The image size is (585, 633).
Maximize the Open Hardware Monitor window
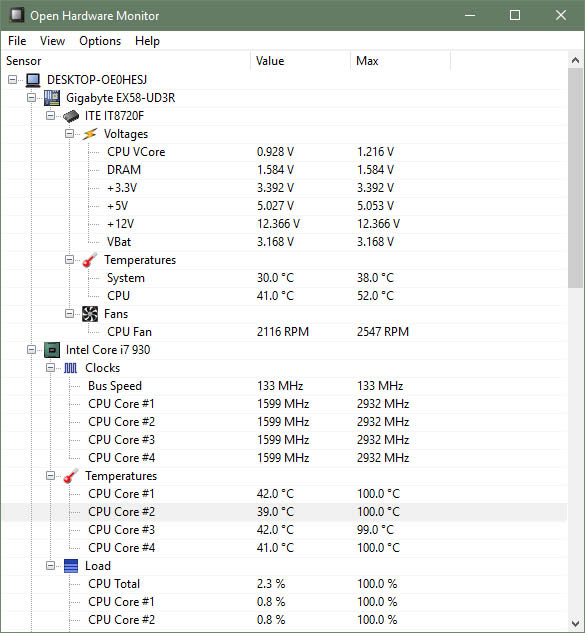515,15
